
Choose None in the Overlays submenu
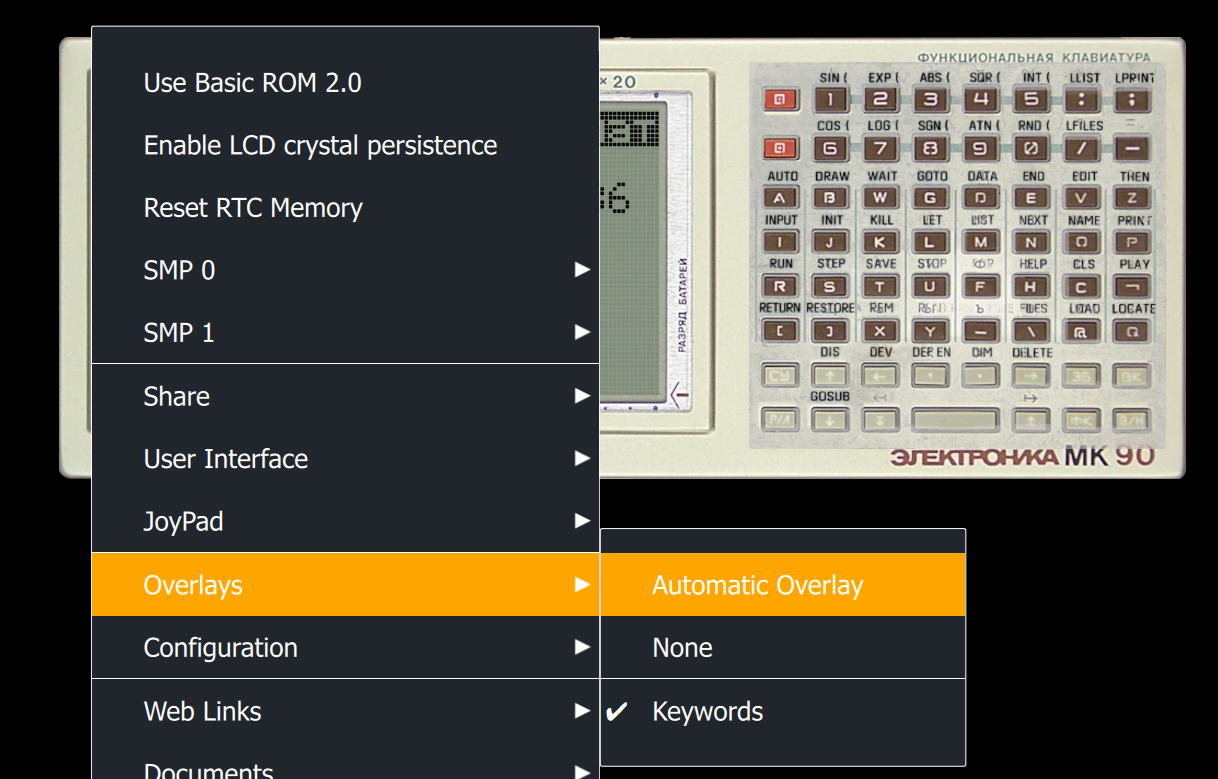tap(682, 648)
